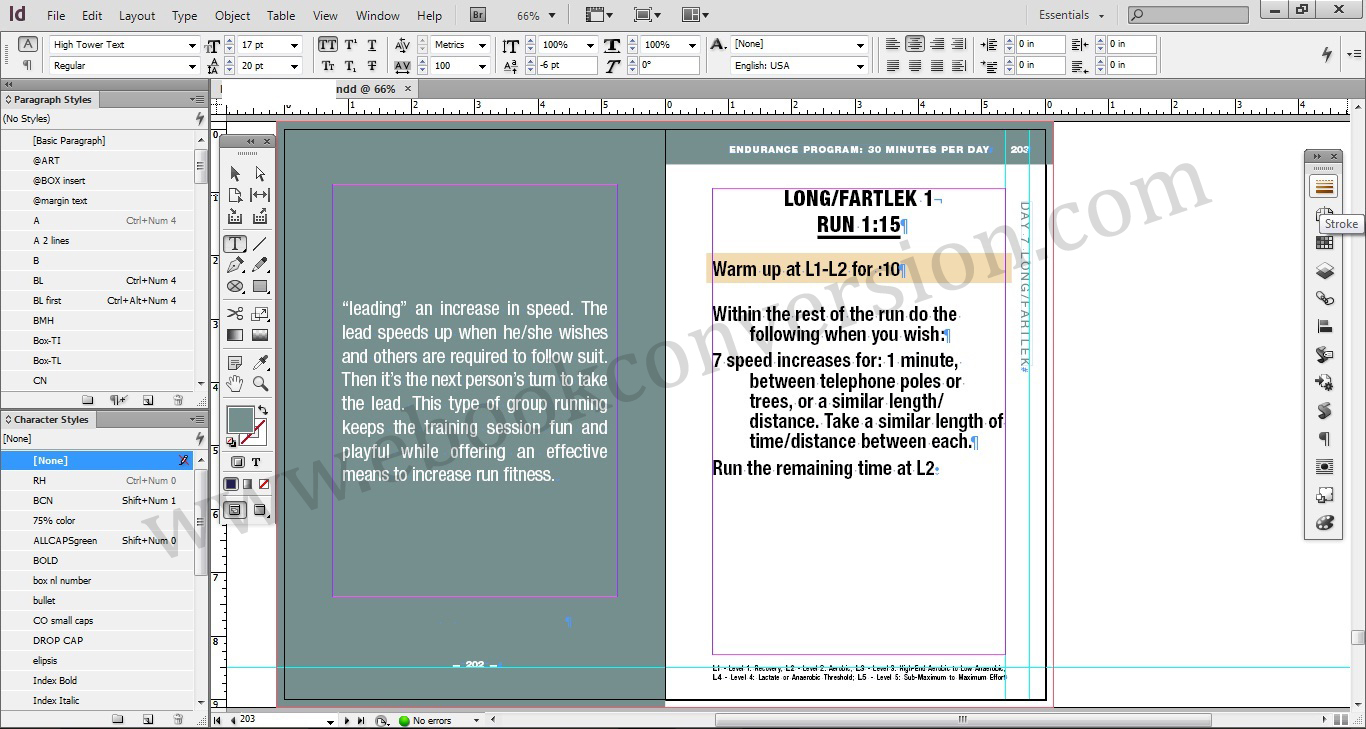The image size is (1366, 729).
Task: Toggle Strikethrough formatting
Action: [x=372, y=66]
